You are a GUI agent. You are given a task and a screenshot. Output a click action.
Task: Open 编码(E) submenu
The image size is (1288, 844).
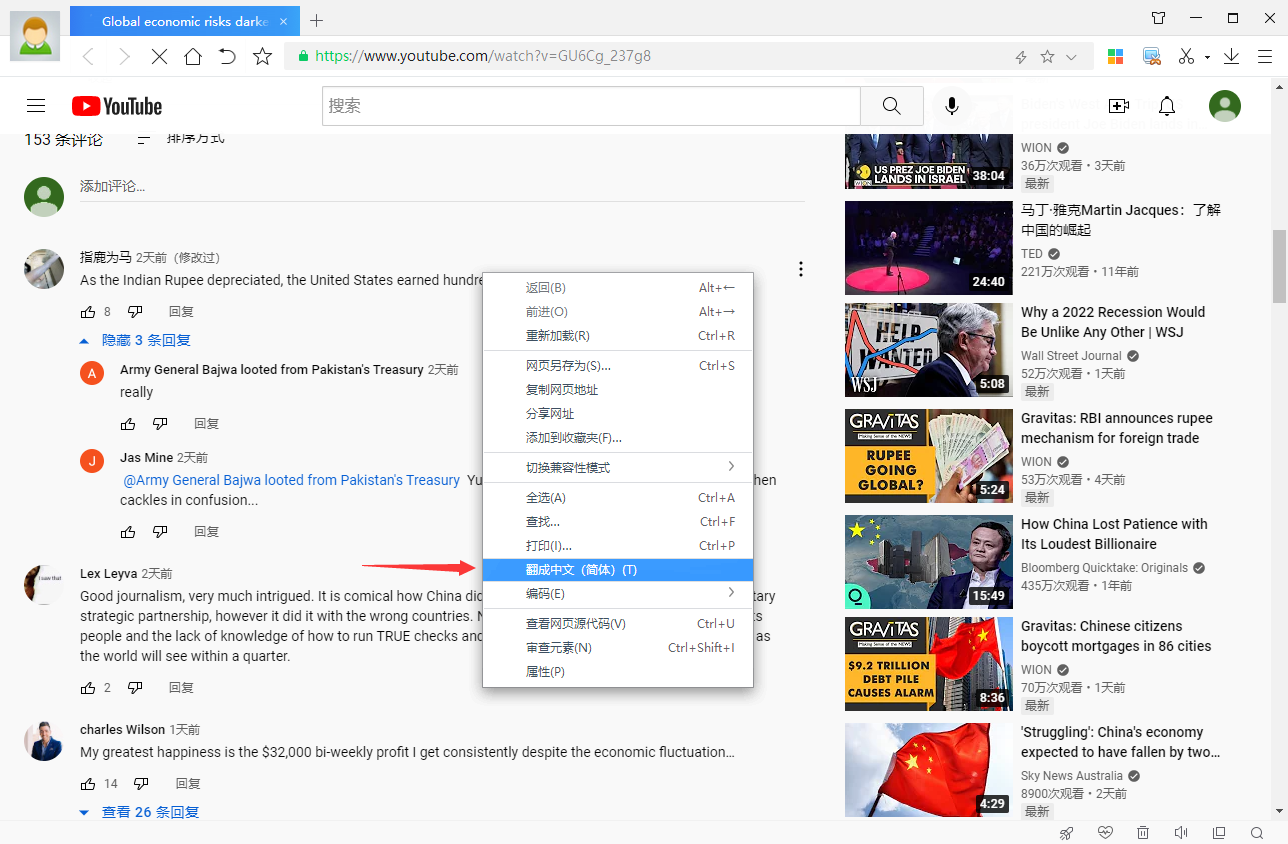pos(618,593)
